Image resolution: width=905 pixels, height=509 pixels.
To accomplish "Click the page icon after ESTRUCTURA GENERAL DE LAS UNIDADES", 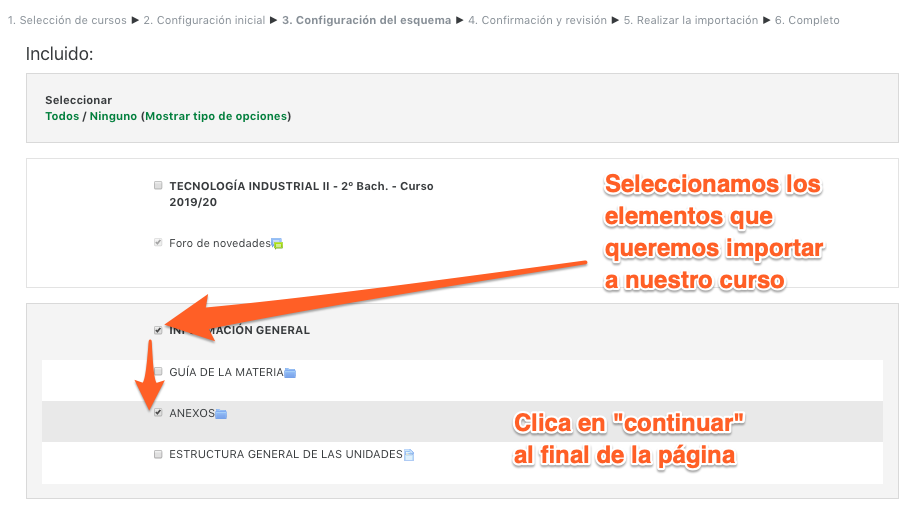I will point(409,455).
